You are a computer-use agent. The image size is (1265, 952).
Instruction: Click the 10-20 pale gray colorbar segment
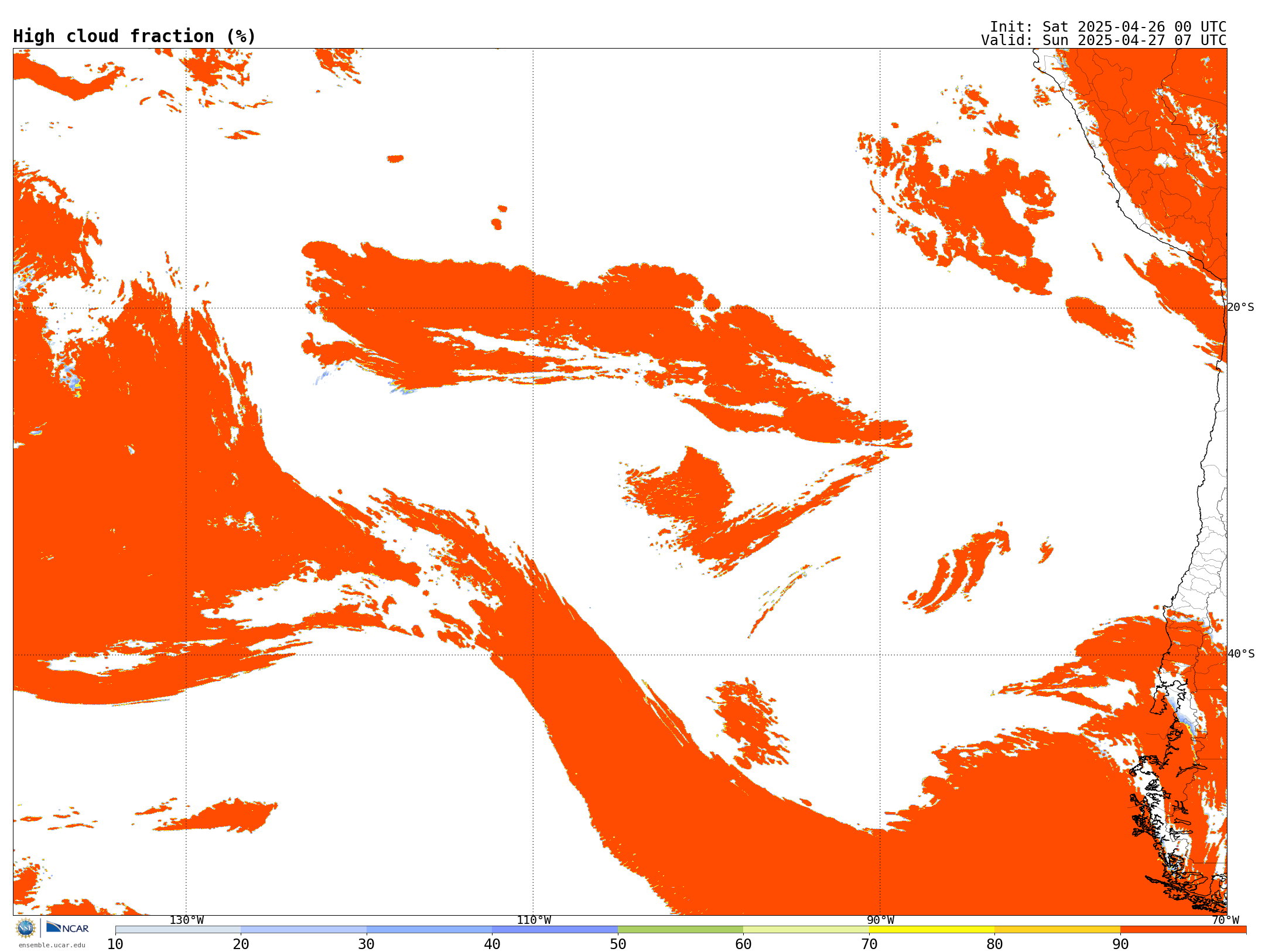click(178, 930)
